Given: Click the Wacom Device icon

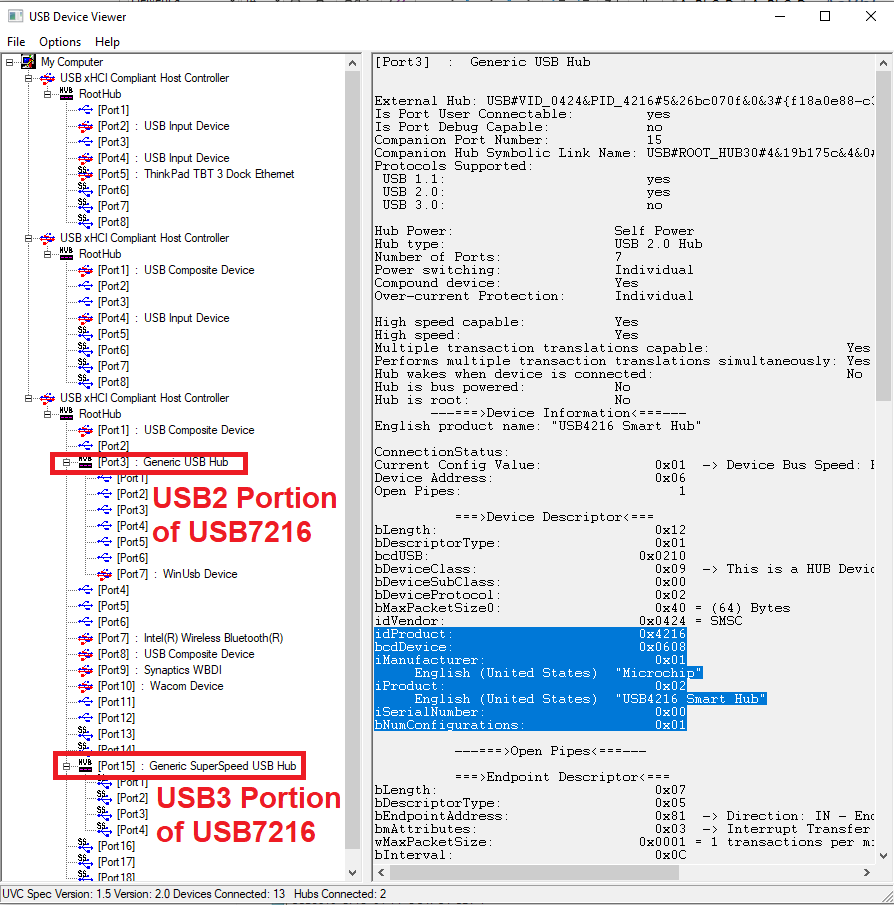Looking at the screenshot, I should (x=85, y=686).
